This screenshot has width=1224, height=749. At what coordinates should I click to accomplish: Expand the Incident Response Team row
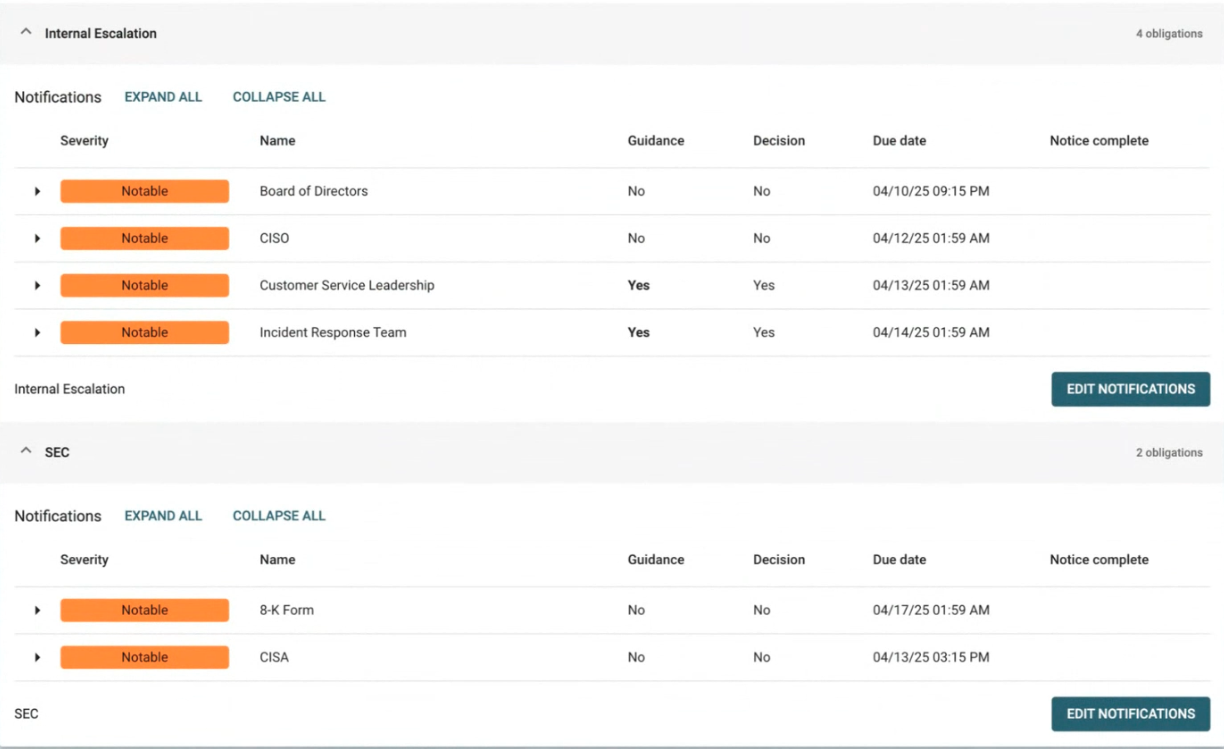tap(37, 332)
